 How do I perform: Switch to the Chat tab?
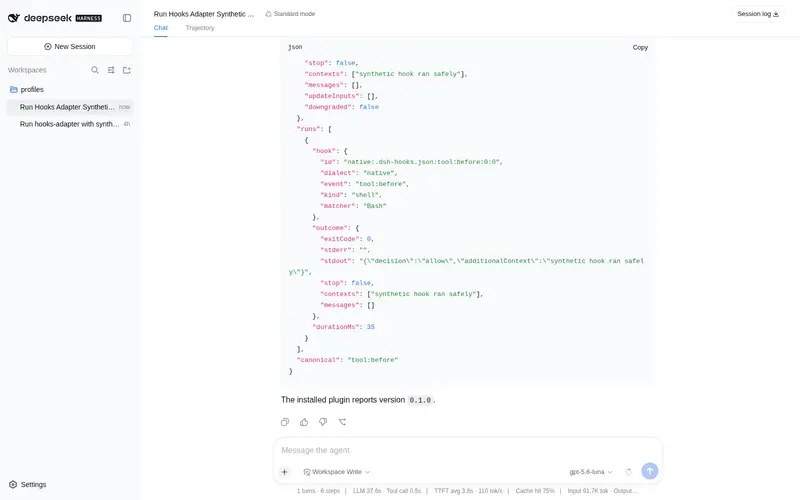point(161,28)
